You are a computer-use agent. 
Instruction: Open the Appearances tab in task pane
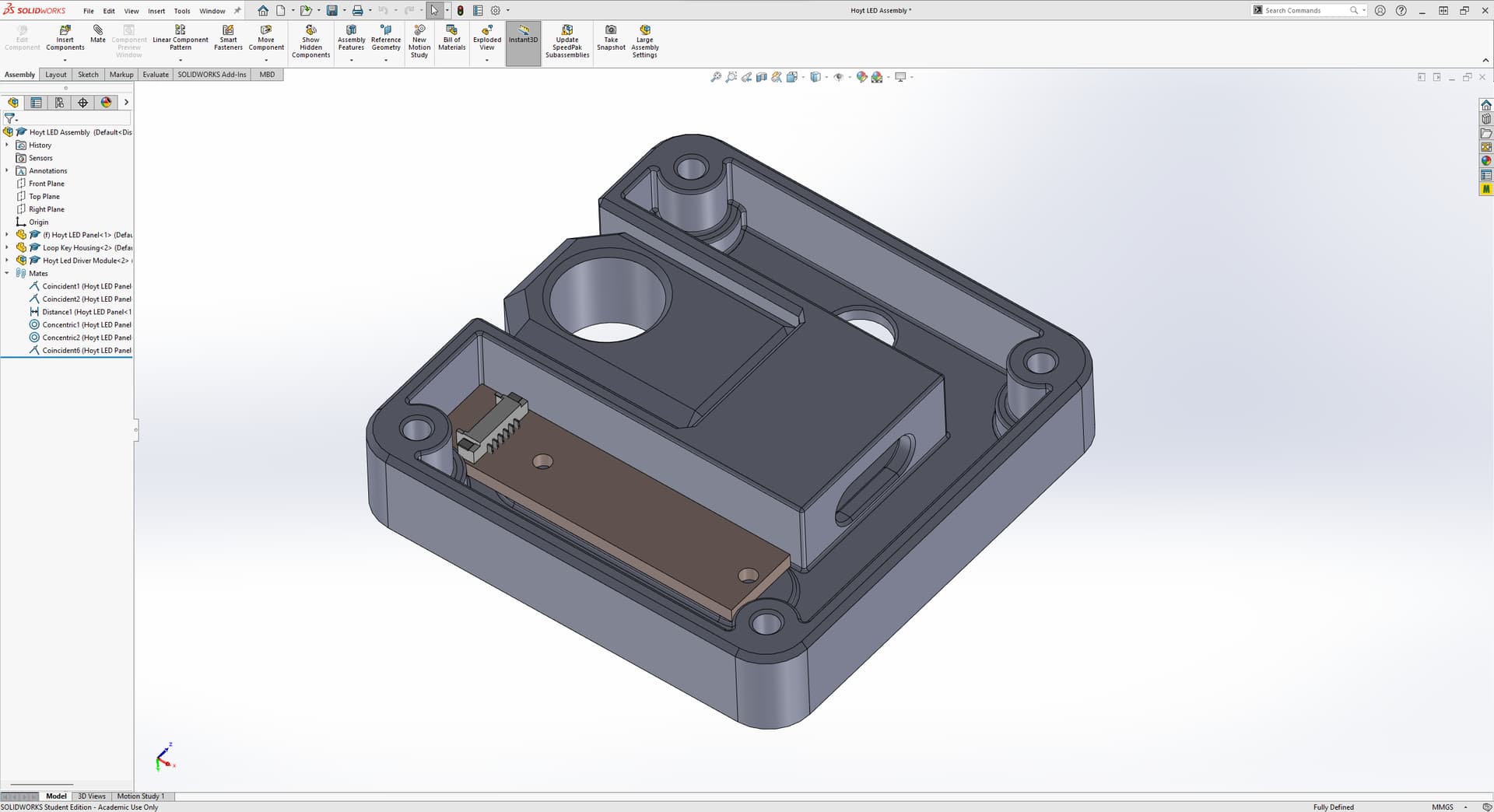point(1485,161)
